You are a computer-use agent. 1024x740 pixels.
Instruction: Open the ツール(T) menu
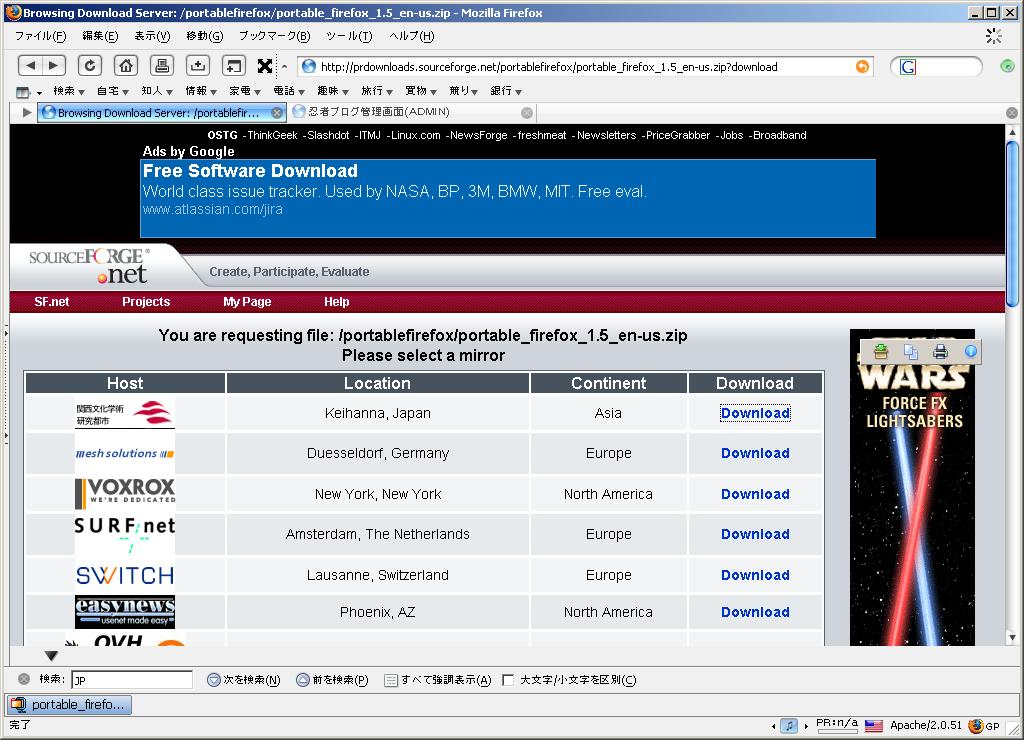[x=349, y=36]
